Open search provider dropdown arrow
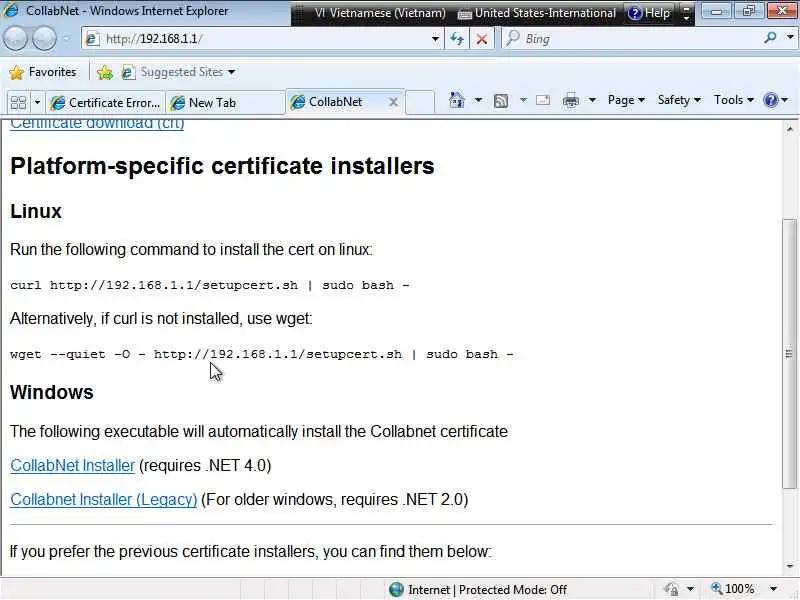 point(790,38)
